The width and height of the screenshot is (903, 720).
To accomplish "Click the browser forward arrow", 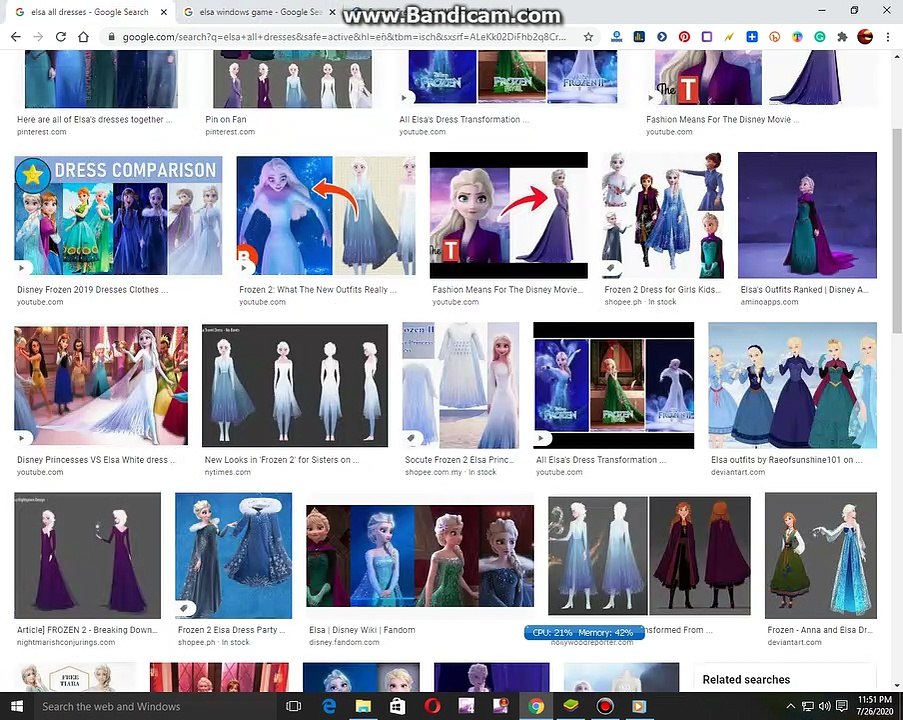I will 38,37.
